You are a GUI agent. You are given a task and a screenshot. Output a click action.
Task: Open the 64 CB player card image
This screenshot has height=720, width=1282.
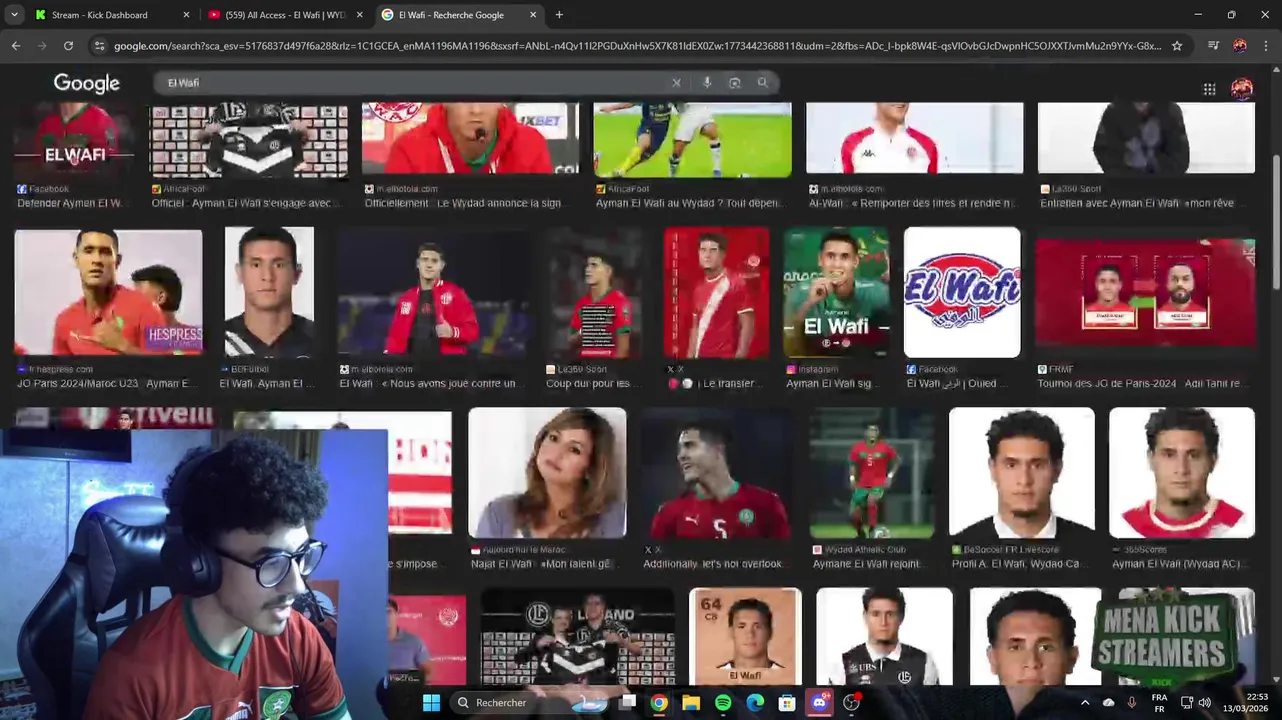[745, 636]
